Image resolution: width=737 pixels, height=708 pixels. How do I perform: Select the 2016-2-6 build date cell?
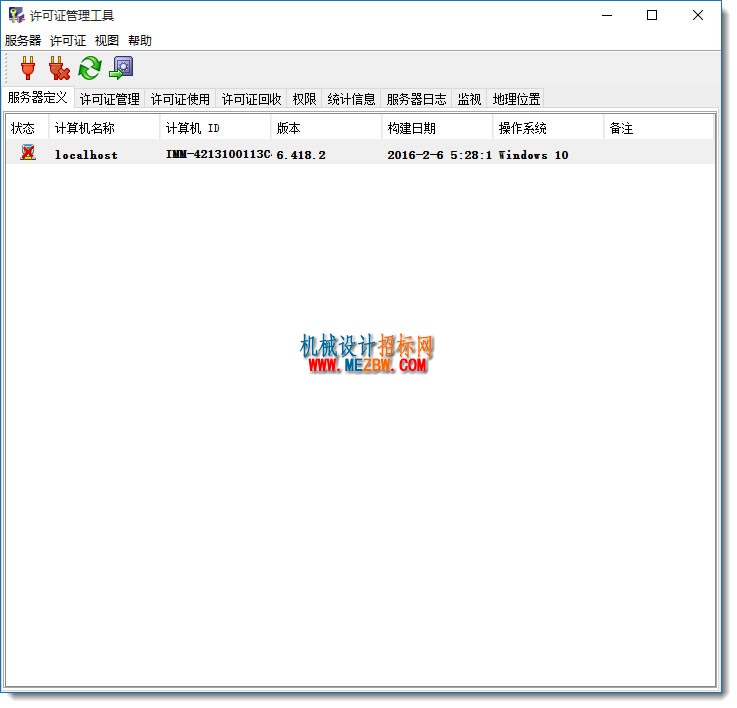click(x=439, y=155)
